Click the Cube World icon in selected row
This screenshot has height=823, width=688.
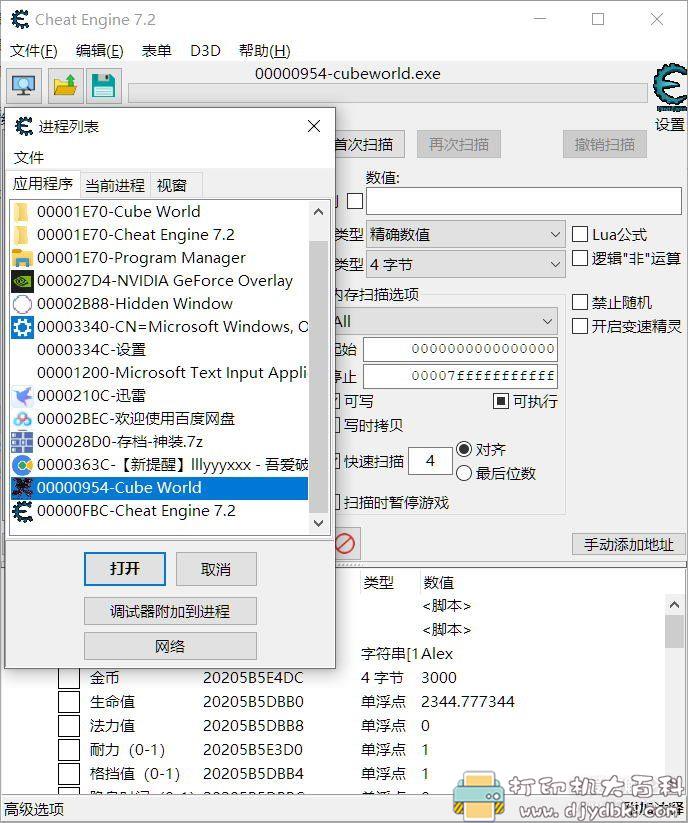(x=22, y=488)
